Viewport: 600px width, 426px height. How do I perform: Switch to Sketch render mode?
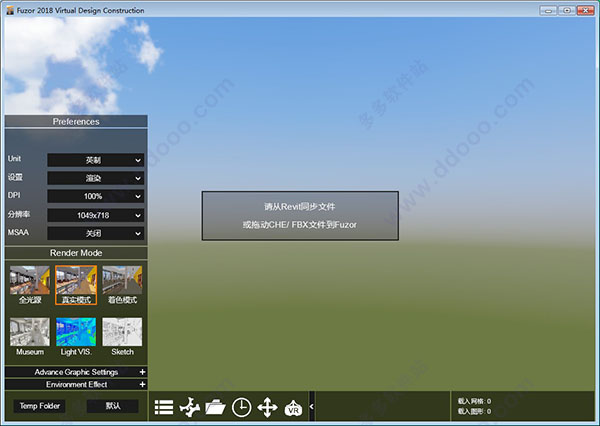(x=122, y=332)
